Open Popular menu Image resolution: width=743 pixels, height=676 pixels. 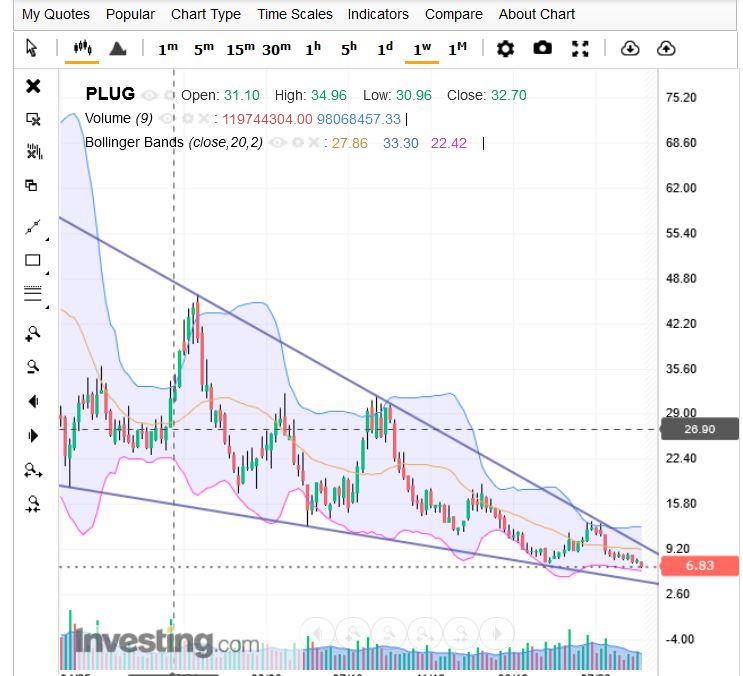click(130, 14)
